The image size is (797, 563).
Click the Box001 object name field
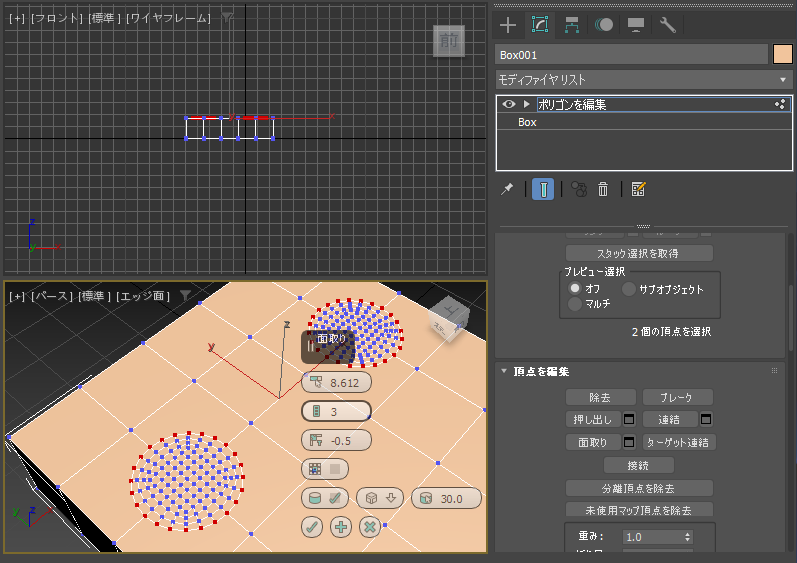tap(631, 55)
